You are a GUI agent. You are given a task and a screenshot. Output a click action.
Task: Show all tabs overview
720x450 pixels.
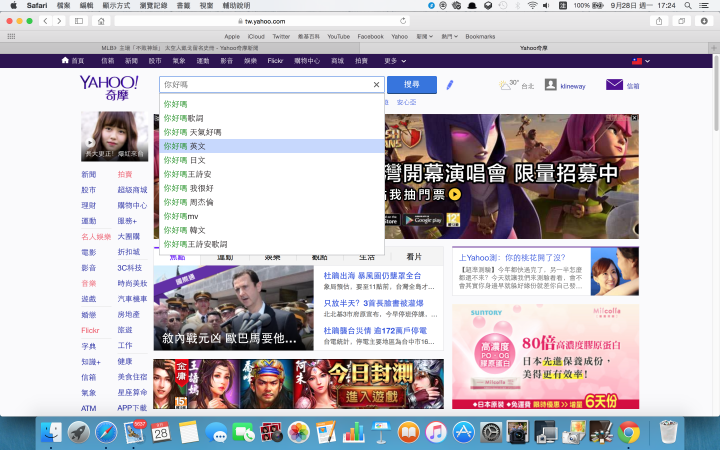681,21
